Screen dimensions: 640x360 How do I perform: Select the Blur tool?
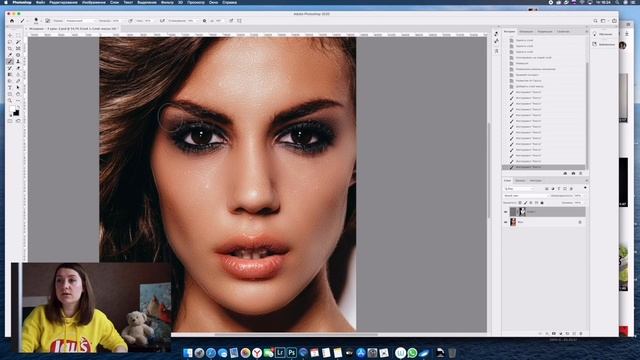pos(18,75)
